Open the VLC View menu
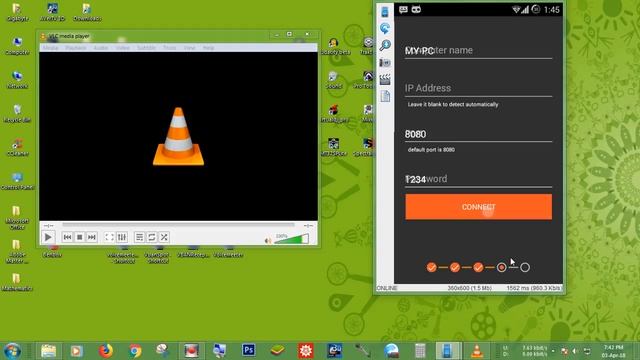 [189, 48]
